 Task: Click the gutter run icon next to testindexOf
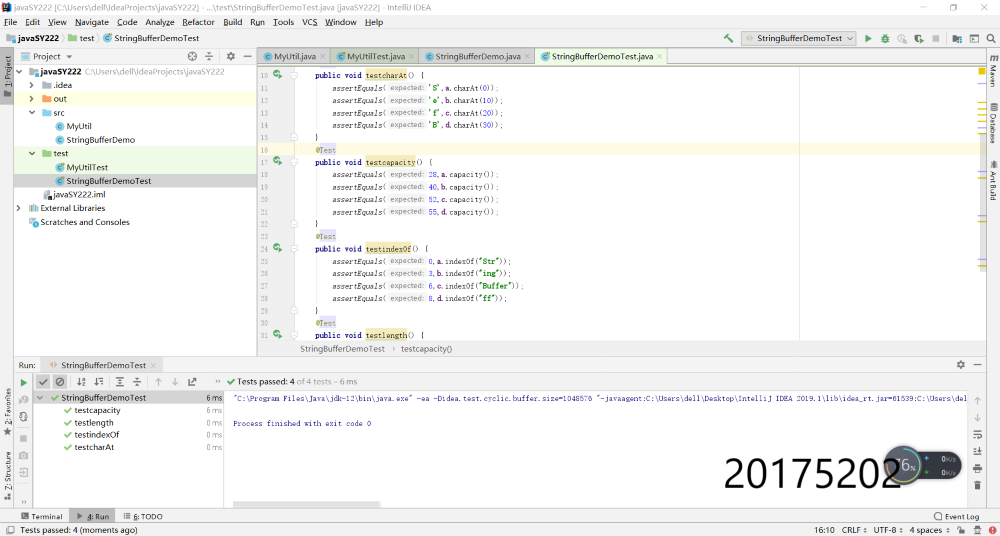[x=277, y=248]
